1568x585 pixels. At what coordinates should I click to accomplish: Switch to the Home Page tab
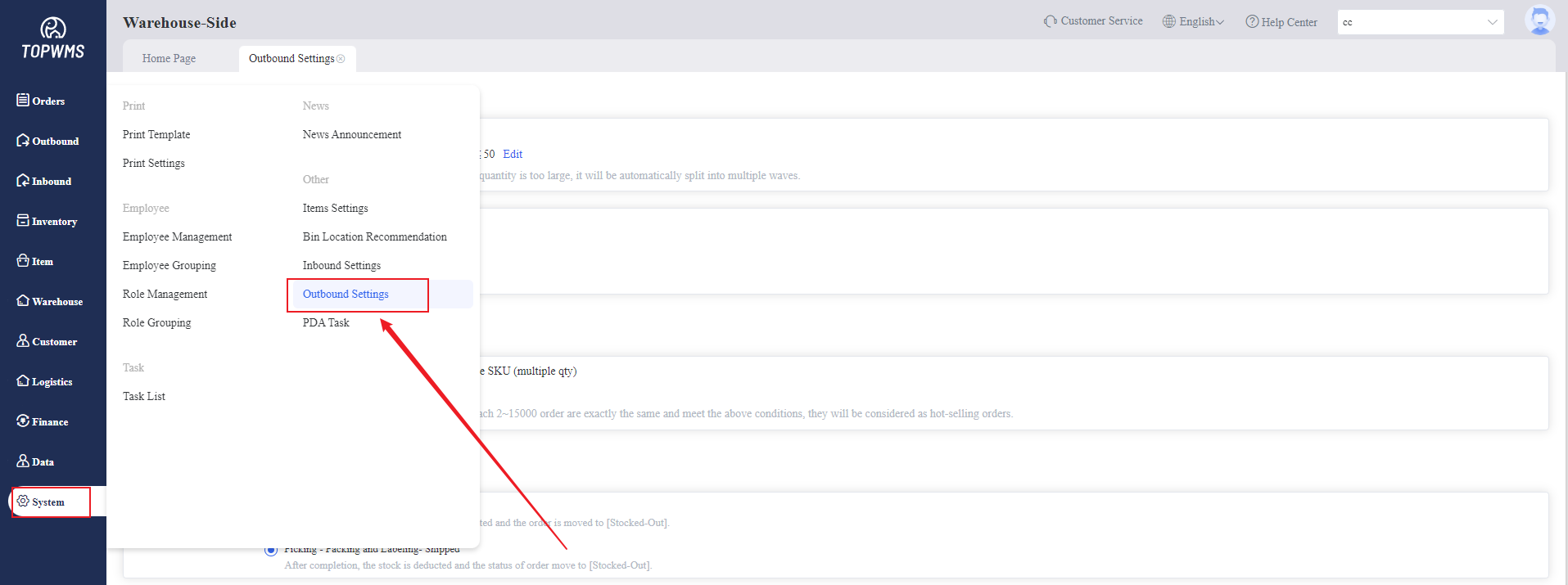tap(169, 58)
